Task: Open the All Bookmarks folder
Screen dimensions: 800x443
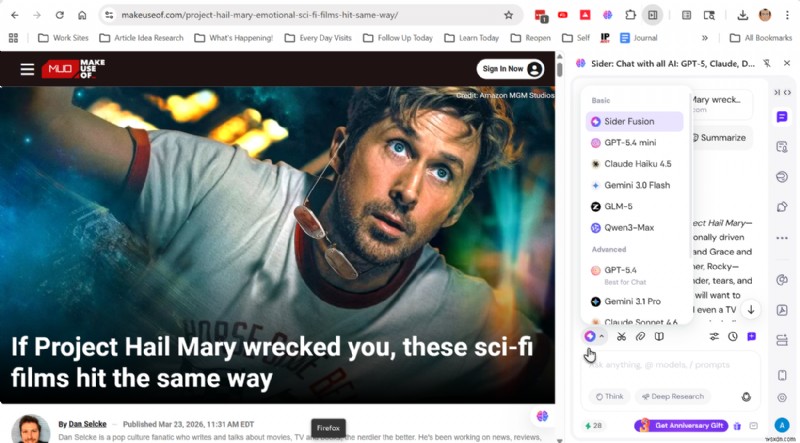Action: (x=761, y=38)
